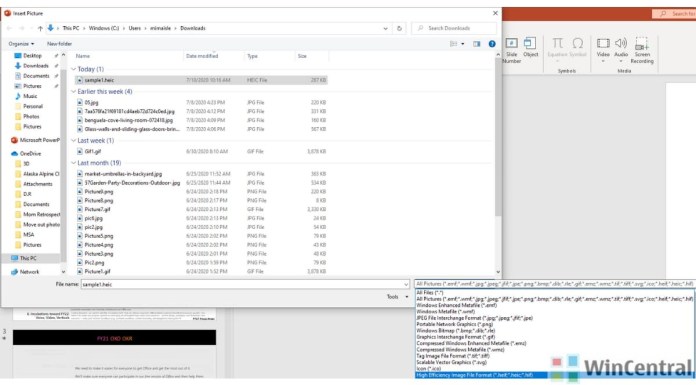Open the Organize dropdown menu
Viewport: 696px width, 385px height.
coord(21,44)
